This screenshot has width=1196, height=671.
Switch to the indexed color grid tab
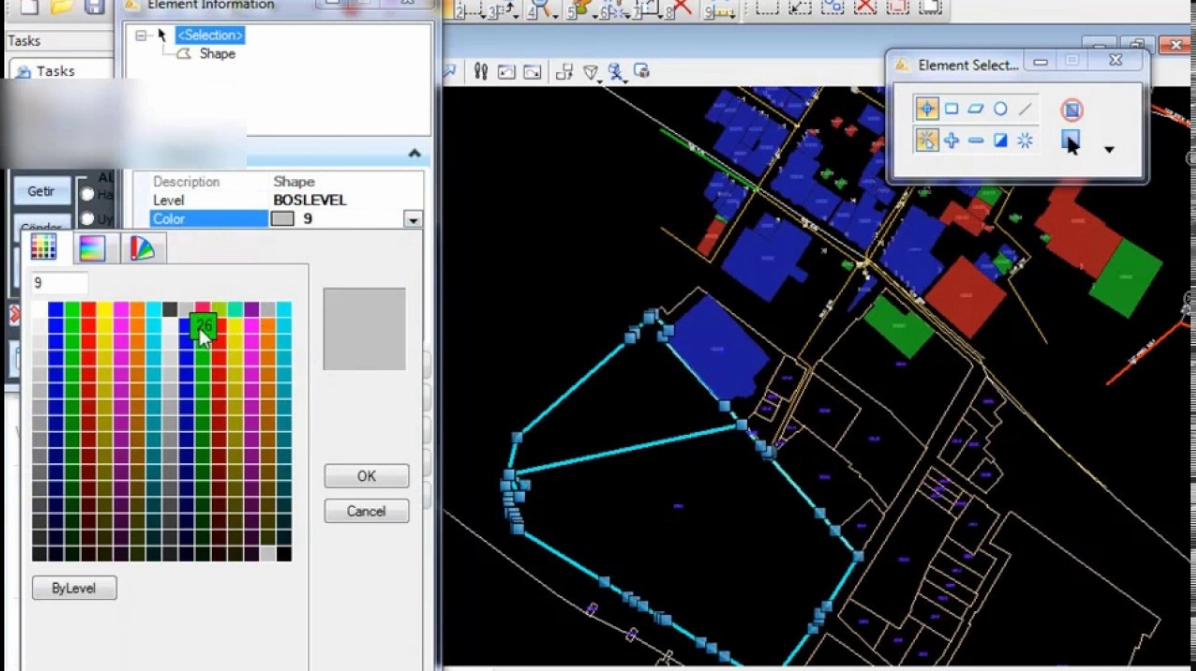click(x=43, y=247)
